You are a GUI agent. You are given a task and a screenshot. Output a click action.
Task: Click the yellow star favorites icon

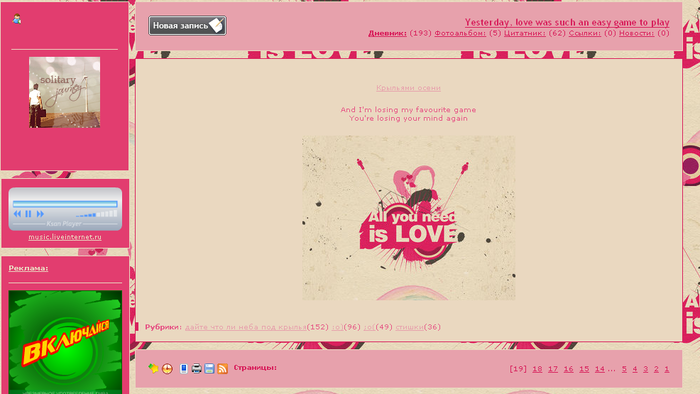click(x=154, y=368)
